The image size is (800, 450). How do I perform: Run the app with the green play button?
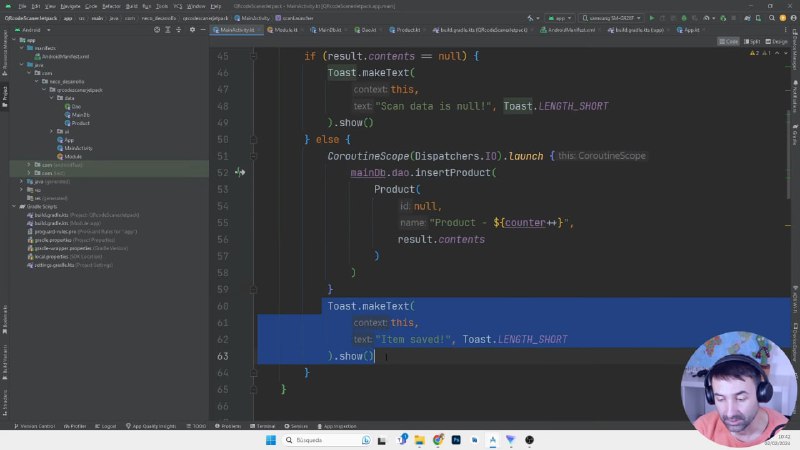[x=652, y=18]
